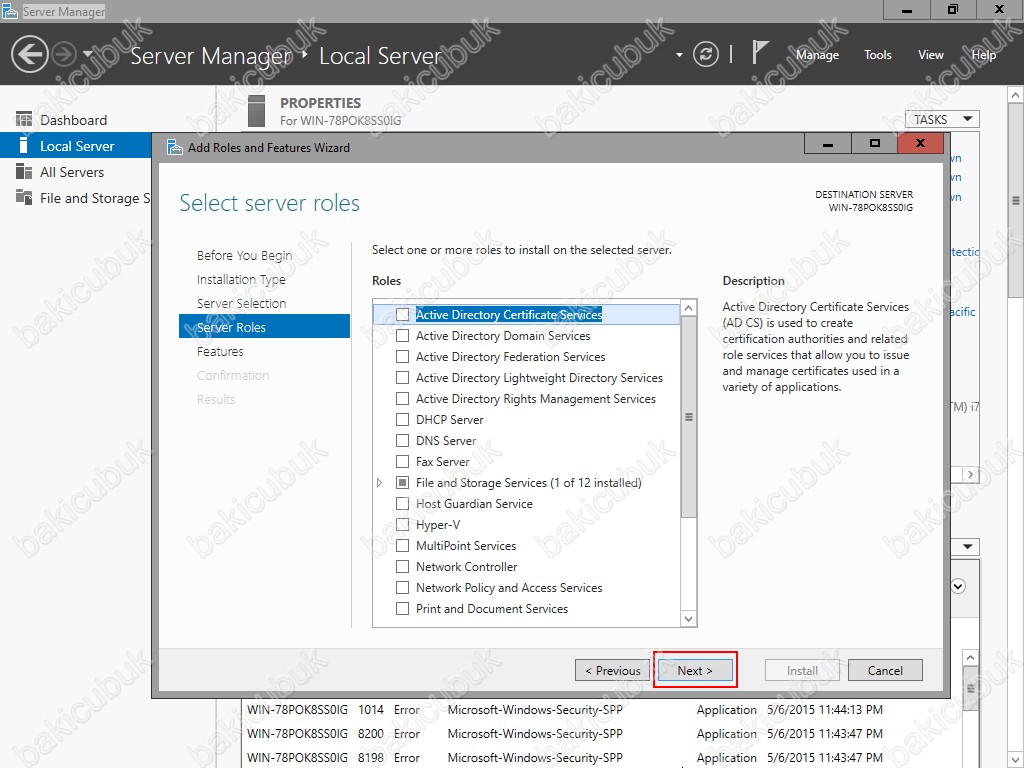
Task: Select Dashboard in the sidebar
Action: tap(73, 120)
